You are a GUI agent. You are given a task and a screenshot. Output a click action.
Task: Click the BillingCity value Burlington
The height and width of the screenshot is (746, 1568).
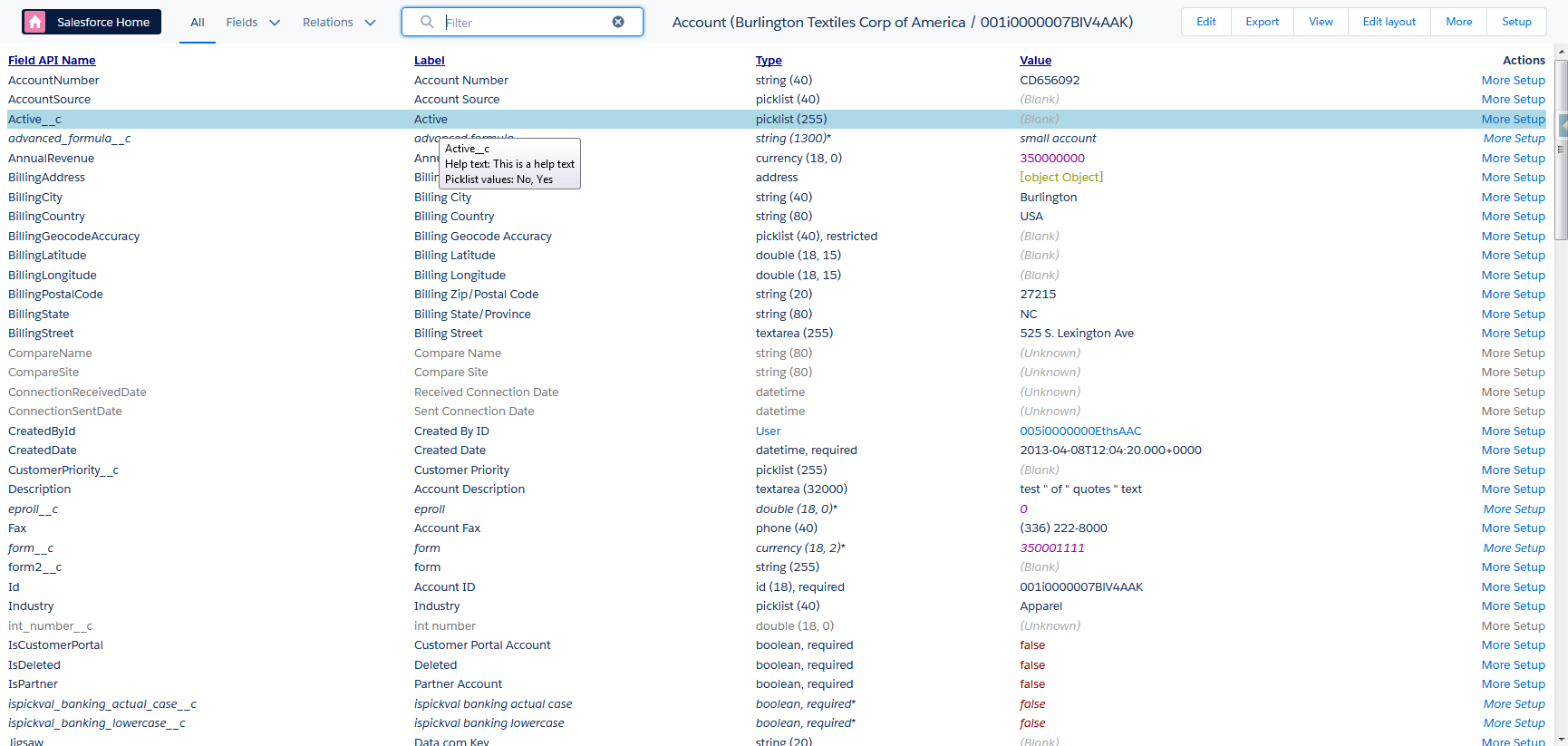coord(1049,198)
